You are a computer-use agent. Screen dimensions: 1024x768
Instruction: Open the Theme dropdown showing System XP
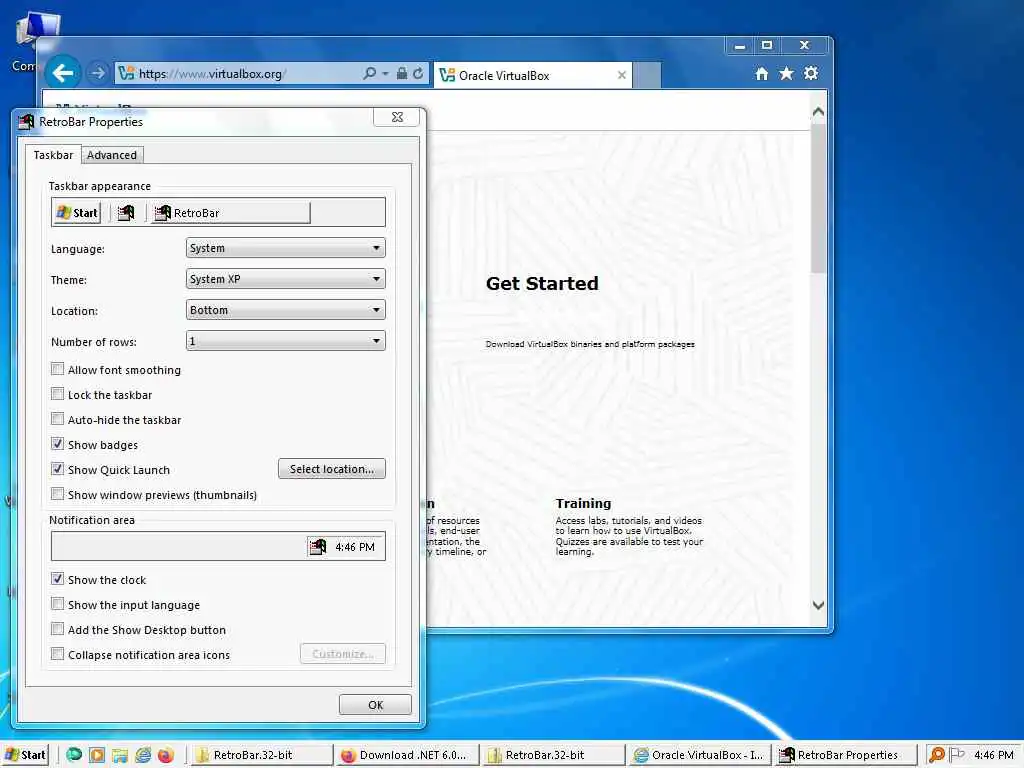pos(285,279)
